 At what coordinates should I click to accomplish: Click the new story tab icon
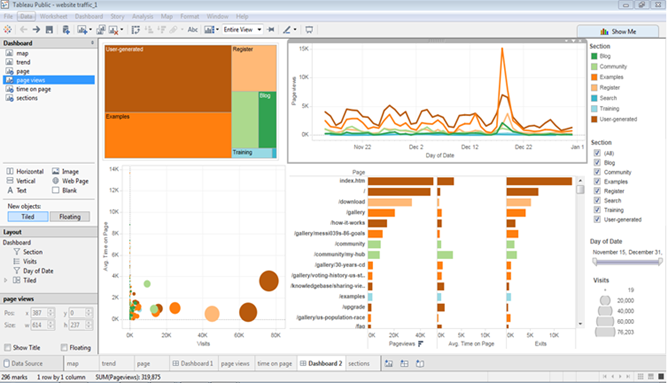pyautogui.click(x=420, y=363)
